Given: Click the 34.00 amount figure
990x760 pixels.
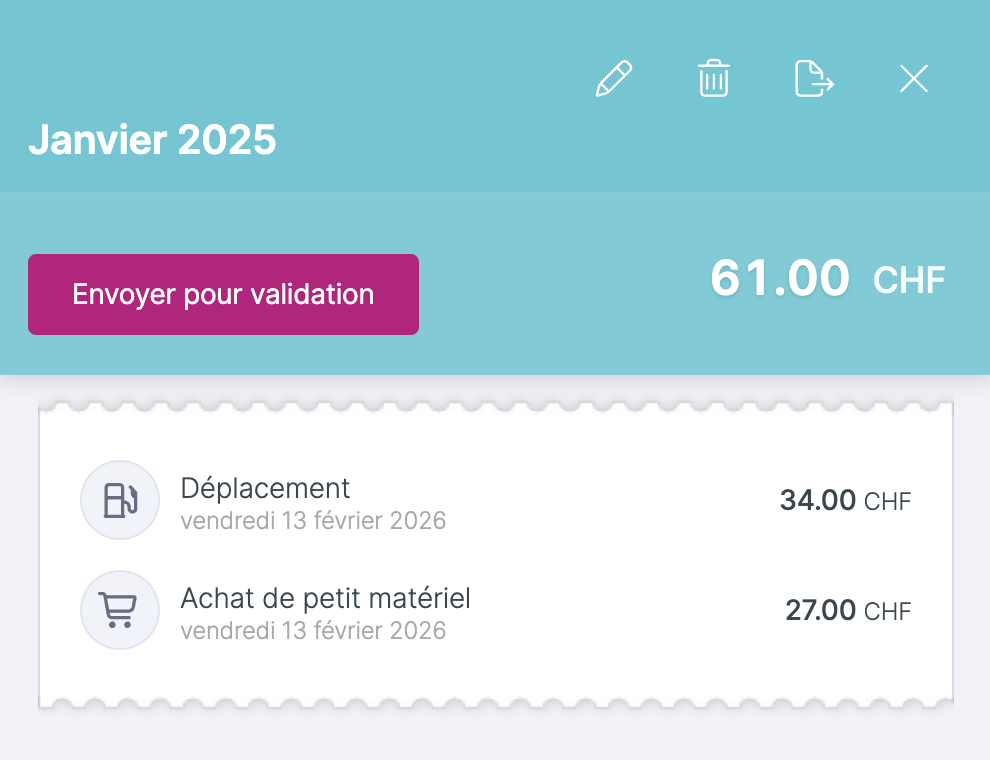Looking at the screenshot, I should (817, 500).
